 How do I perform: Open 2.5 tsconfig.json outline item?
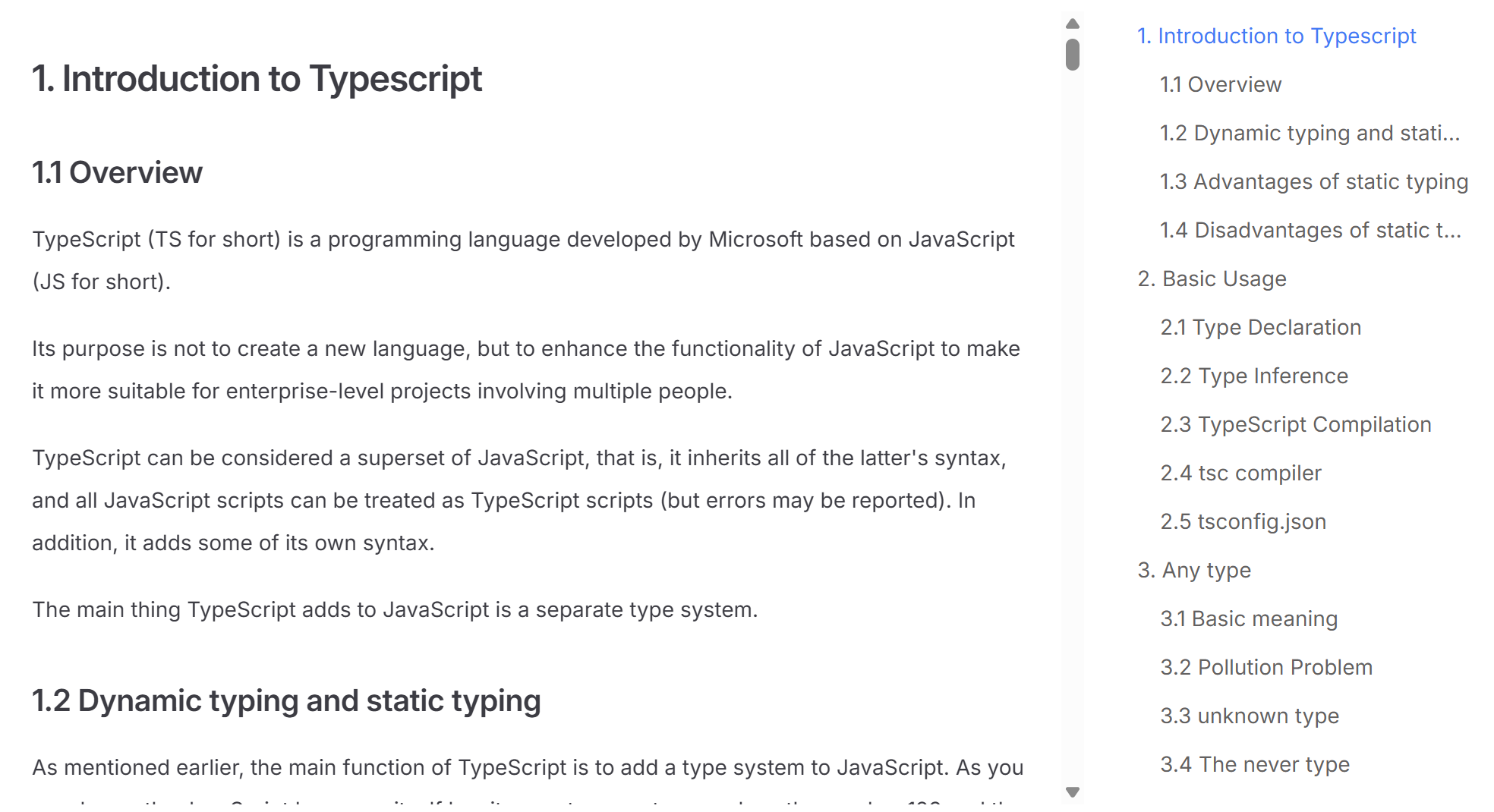click(x=1243, y=521)
